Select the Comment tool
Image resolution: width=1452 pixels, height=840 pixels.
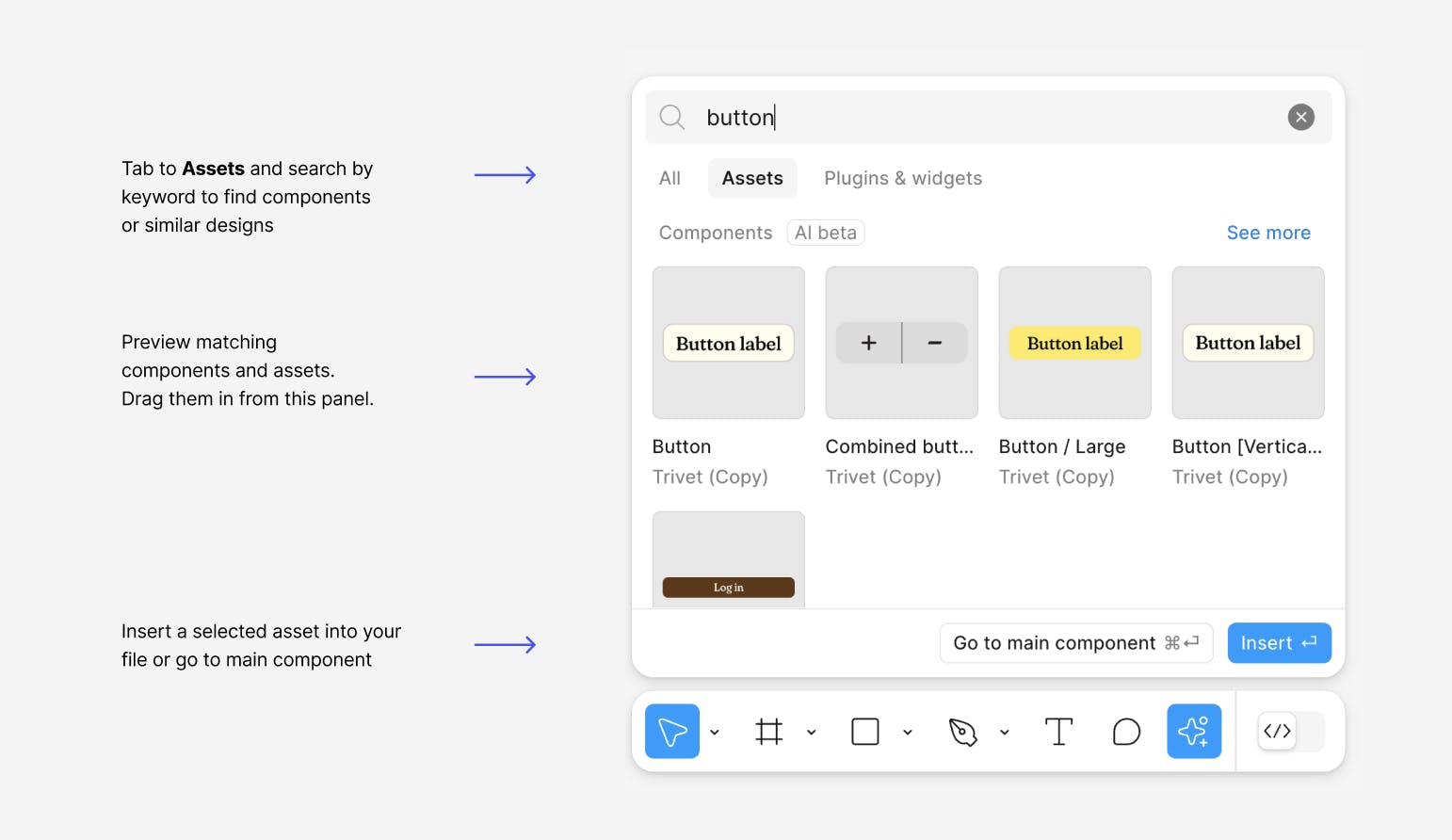click(x=1126, y=732)
